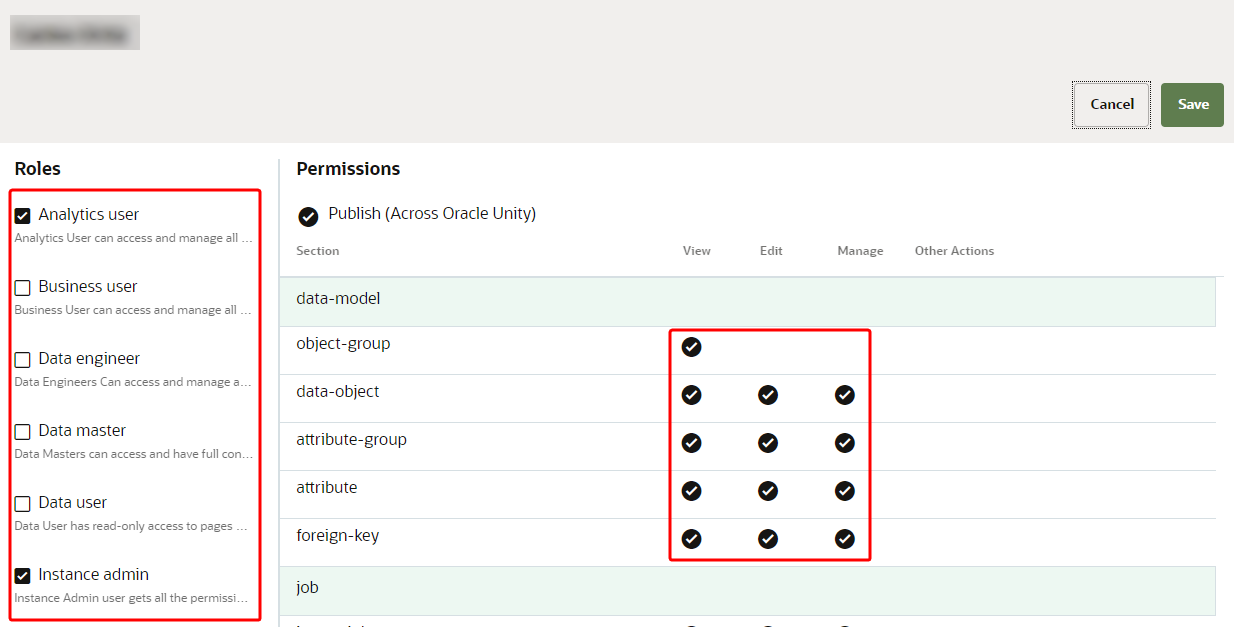Screen dimensions: 1234x627
Task: Select the data-model section header
Action: (747, 302)
